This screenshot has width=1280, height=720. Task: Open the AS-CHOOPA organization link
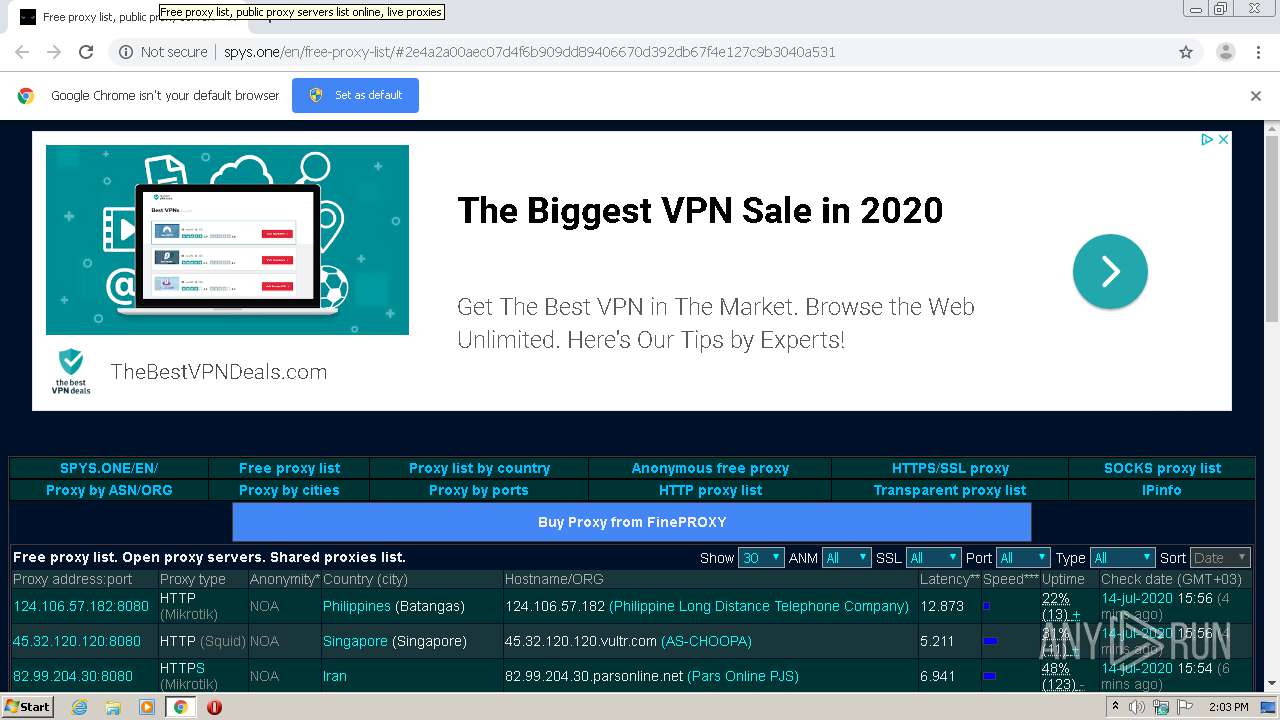[x=706, y=641]
